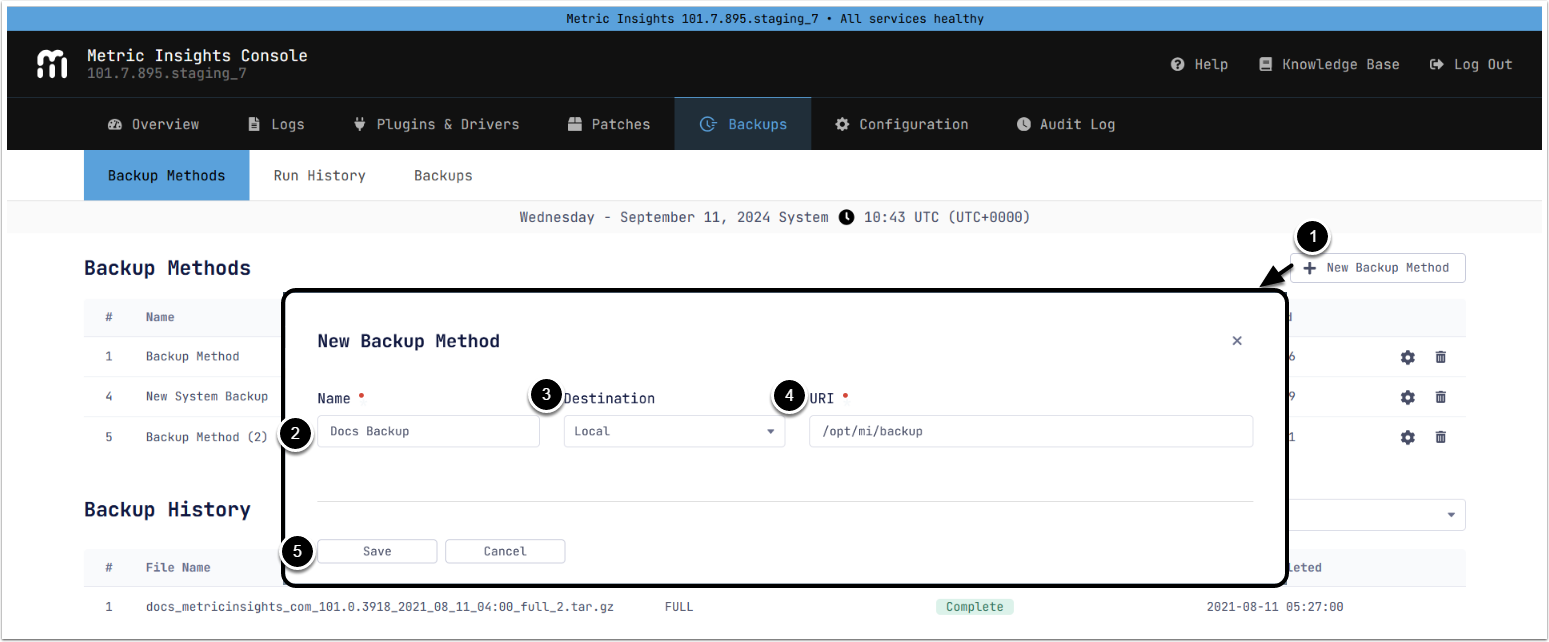The width and height of the screenshot is (1549, 642).
Task: Click the Name column header in Backup Methods
Action: pyautogui.click(x=160, y=317)
